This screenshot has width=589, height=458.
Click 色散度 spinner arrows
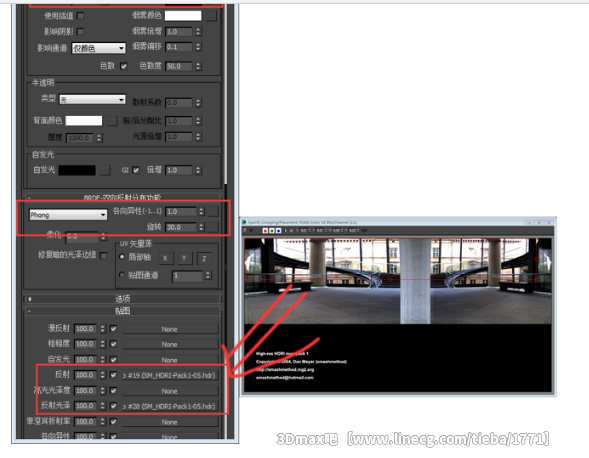tap(198, 66)
